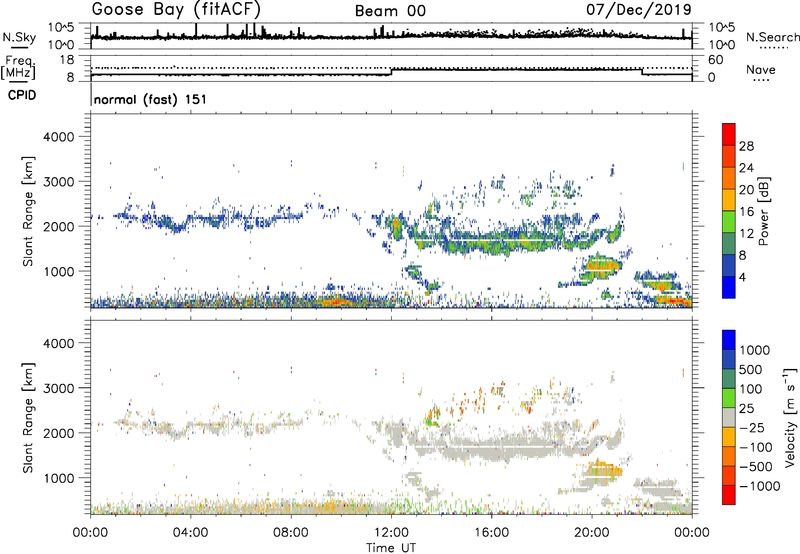Click the '08:00' time axis tick label
This screenshot has width=800, height=554.
click(x=291, y=533)
